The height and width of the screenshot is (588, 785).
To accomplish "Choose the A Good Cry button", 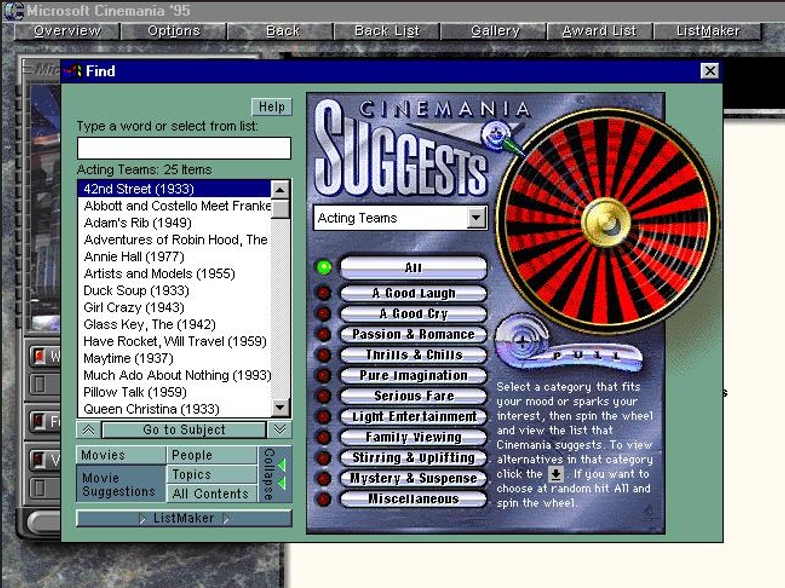I will pos(414,314).
